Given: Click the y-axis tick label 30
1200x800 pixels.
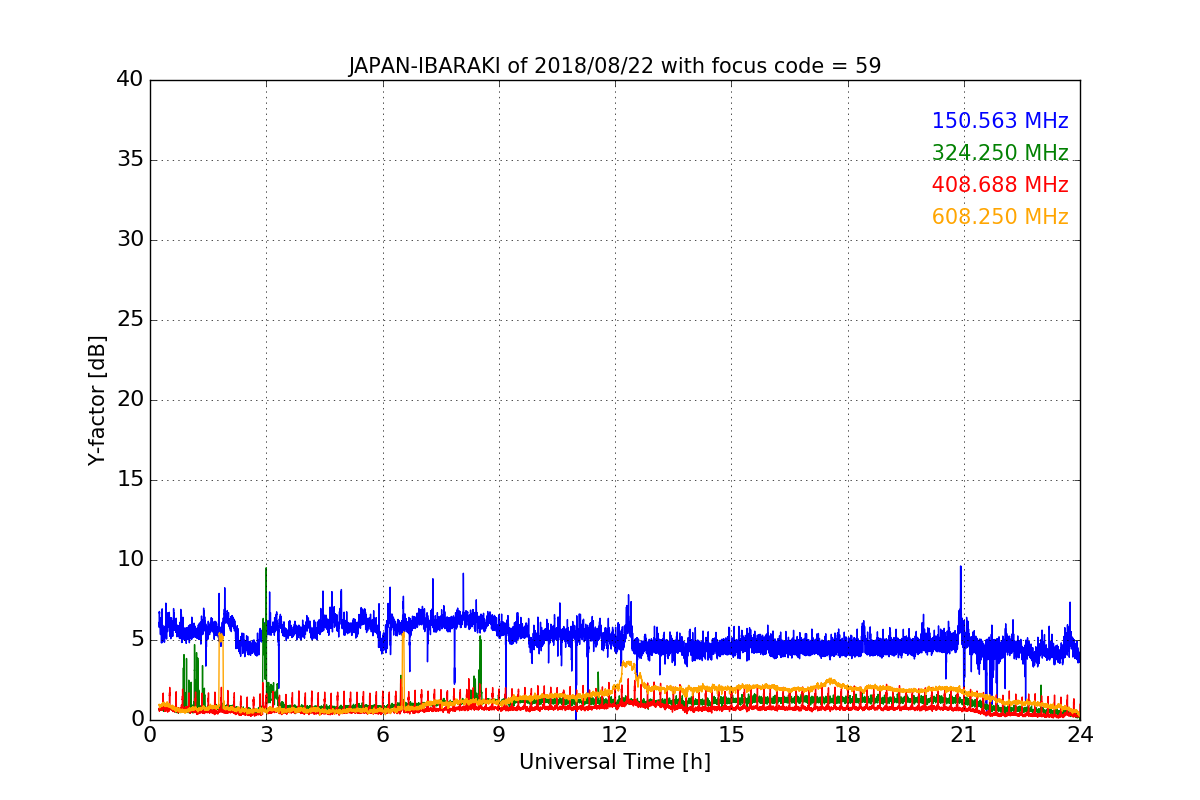Looking at the screenshot, I should (x=130, y=239).
